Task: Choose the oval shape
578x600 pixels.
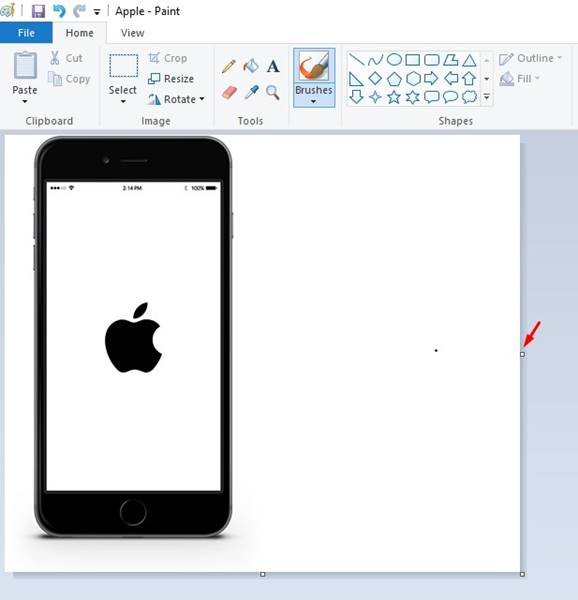Action: 394,60
